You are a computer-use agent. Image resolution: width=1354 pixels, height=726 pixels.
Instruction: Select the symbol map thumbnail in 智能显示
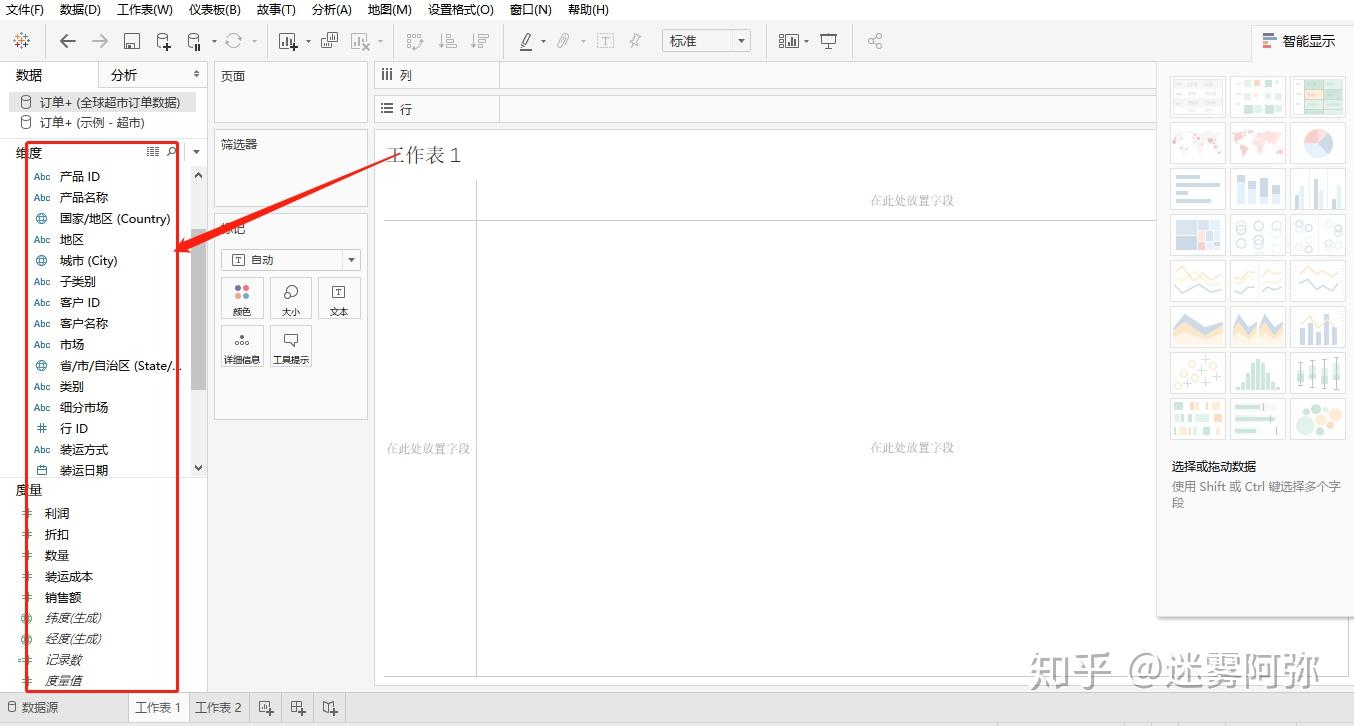click(1198, 143)
